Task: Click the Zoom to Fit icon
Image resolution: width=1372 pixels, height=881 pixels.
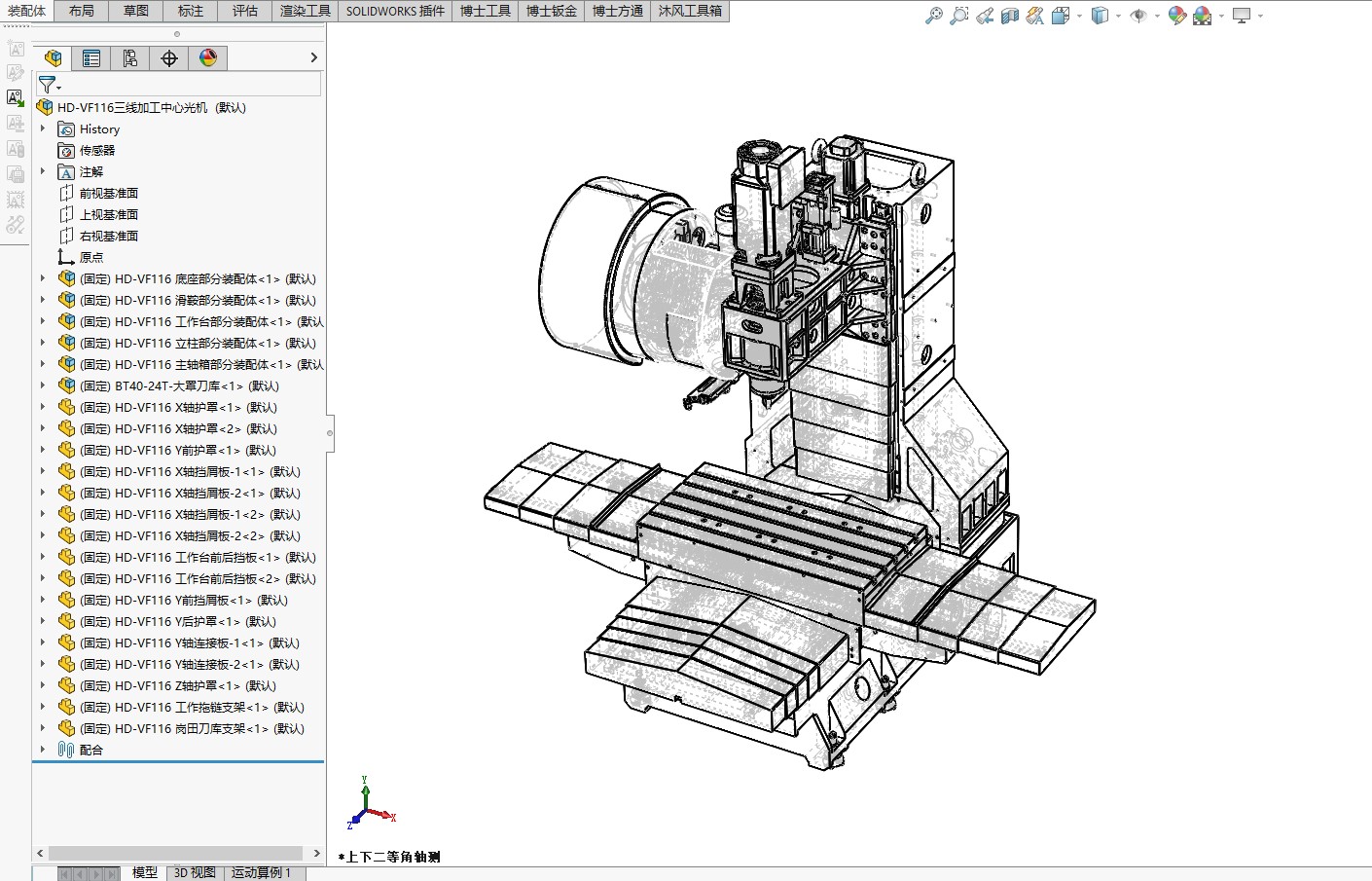Action: click(933, 16)
